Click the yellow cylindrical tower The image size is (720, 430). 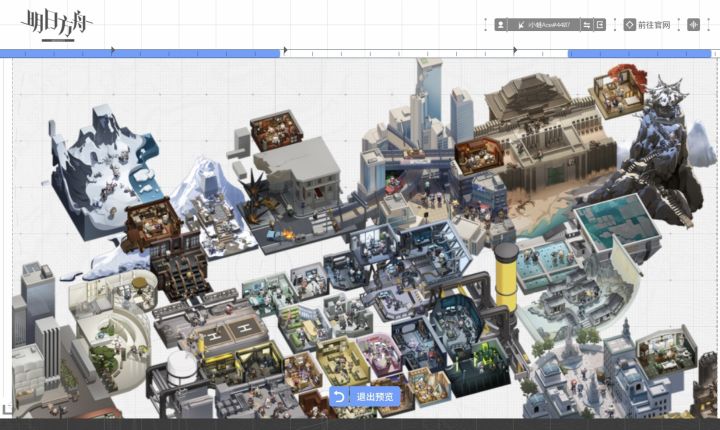point(506,277)
